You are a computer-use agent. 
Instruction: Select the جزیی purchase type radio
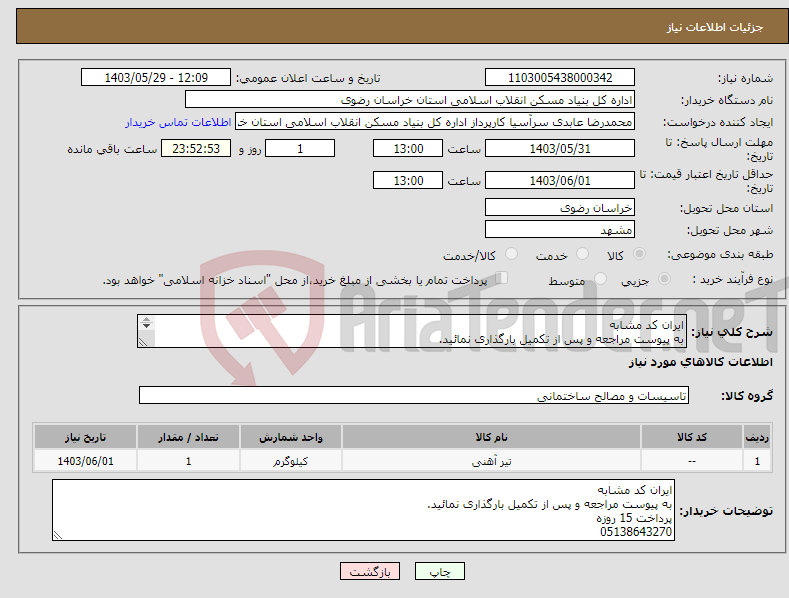click(x=664, y=279)
